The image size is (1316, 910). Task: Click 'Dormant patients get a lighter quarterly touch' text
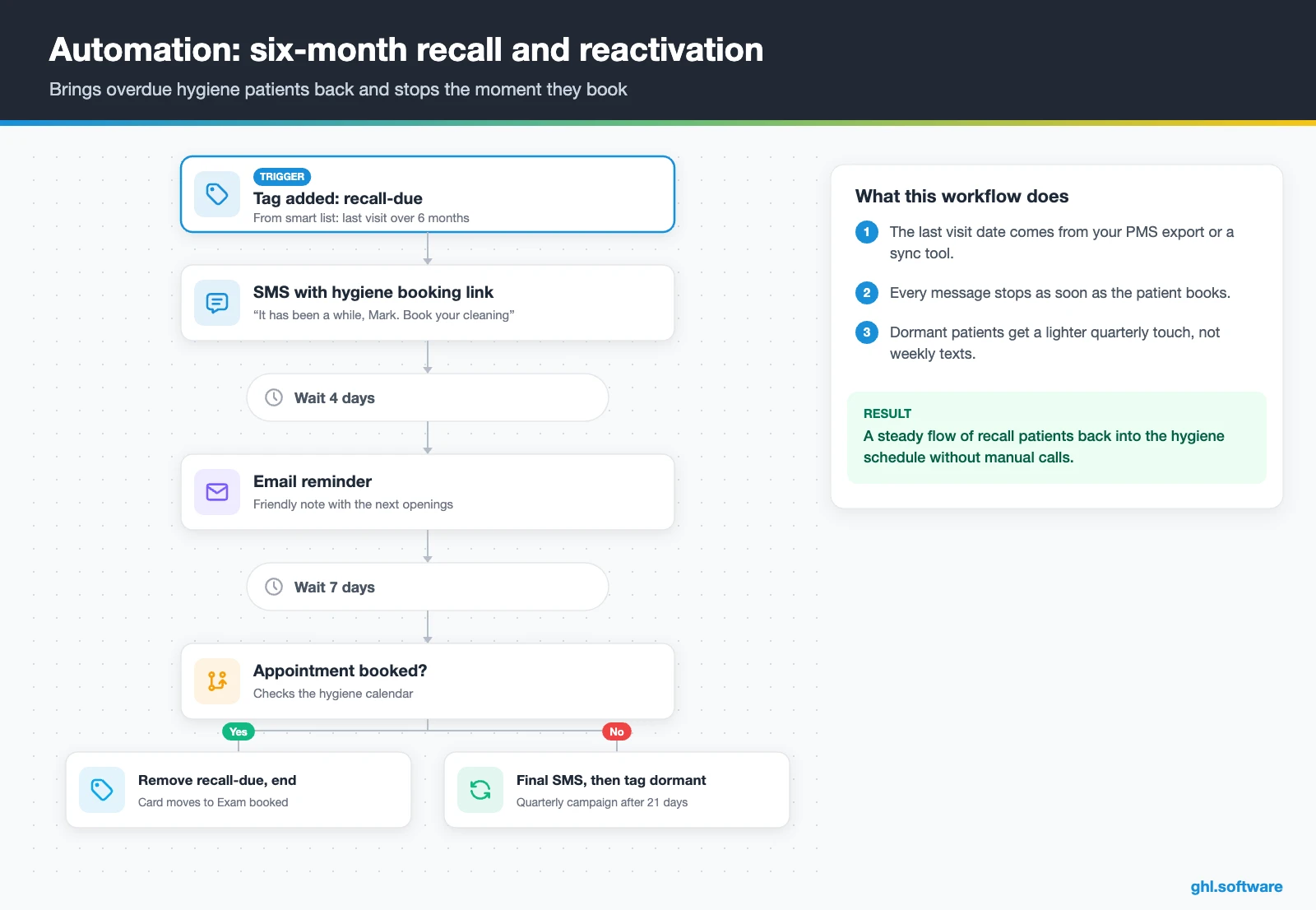[x=1054, y=343]
